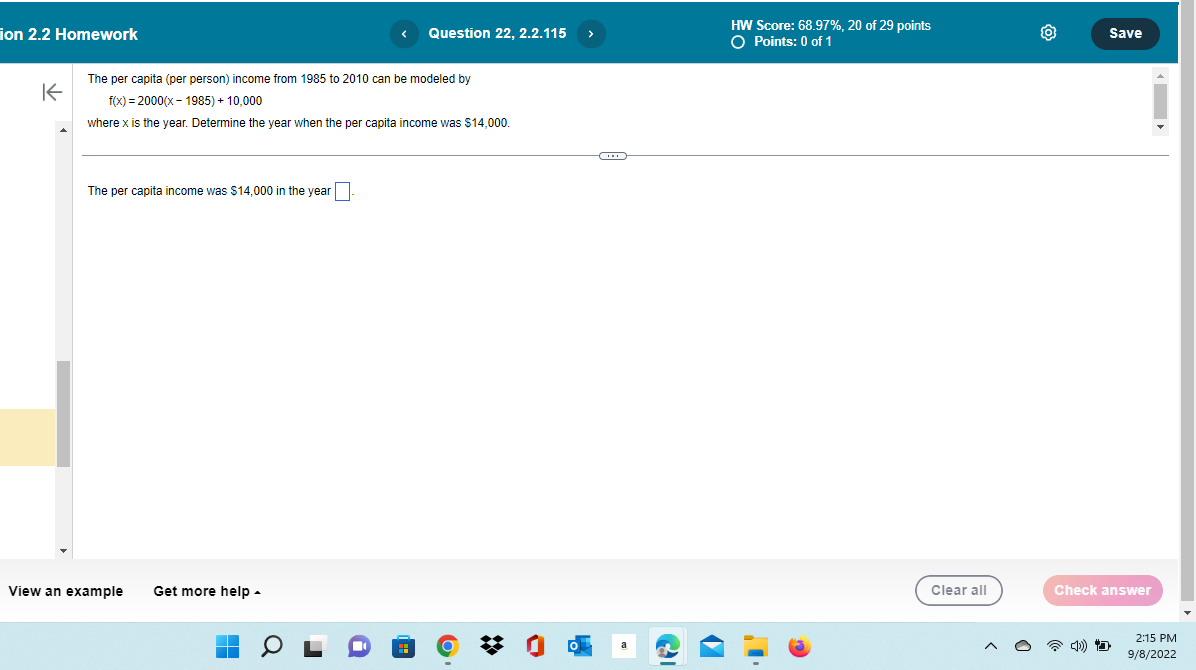Open homework settings gear
This screenshot has height=670, width=1196.
pos(1049,33)
